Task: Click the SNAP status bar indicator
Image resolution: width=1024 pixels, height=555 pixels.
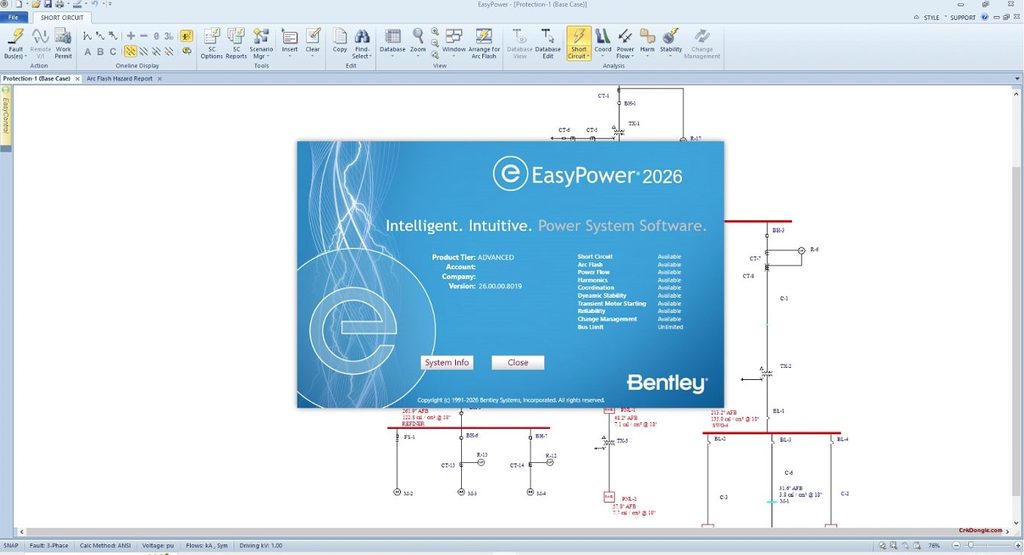Action: point(10,545)
